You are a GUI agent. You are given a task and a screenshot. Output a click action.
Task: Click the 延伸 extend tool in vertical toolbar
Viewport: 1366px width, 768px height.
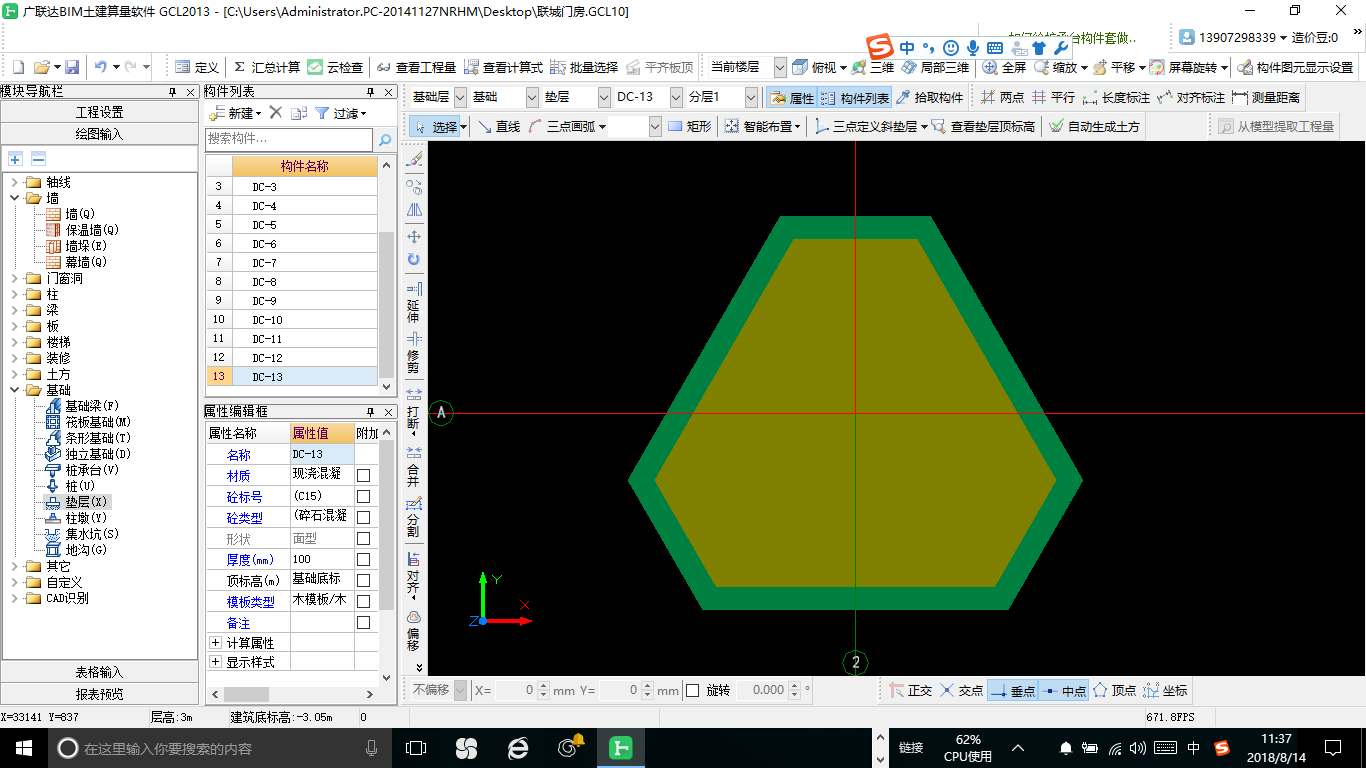[x=414, y=302]
